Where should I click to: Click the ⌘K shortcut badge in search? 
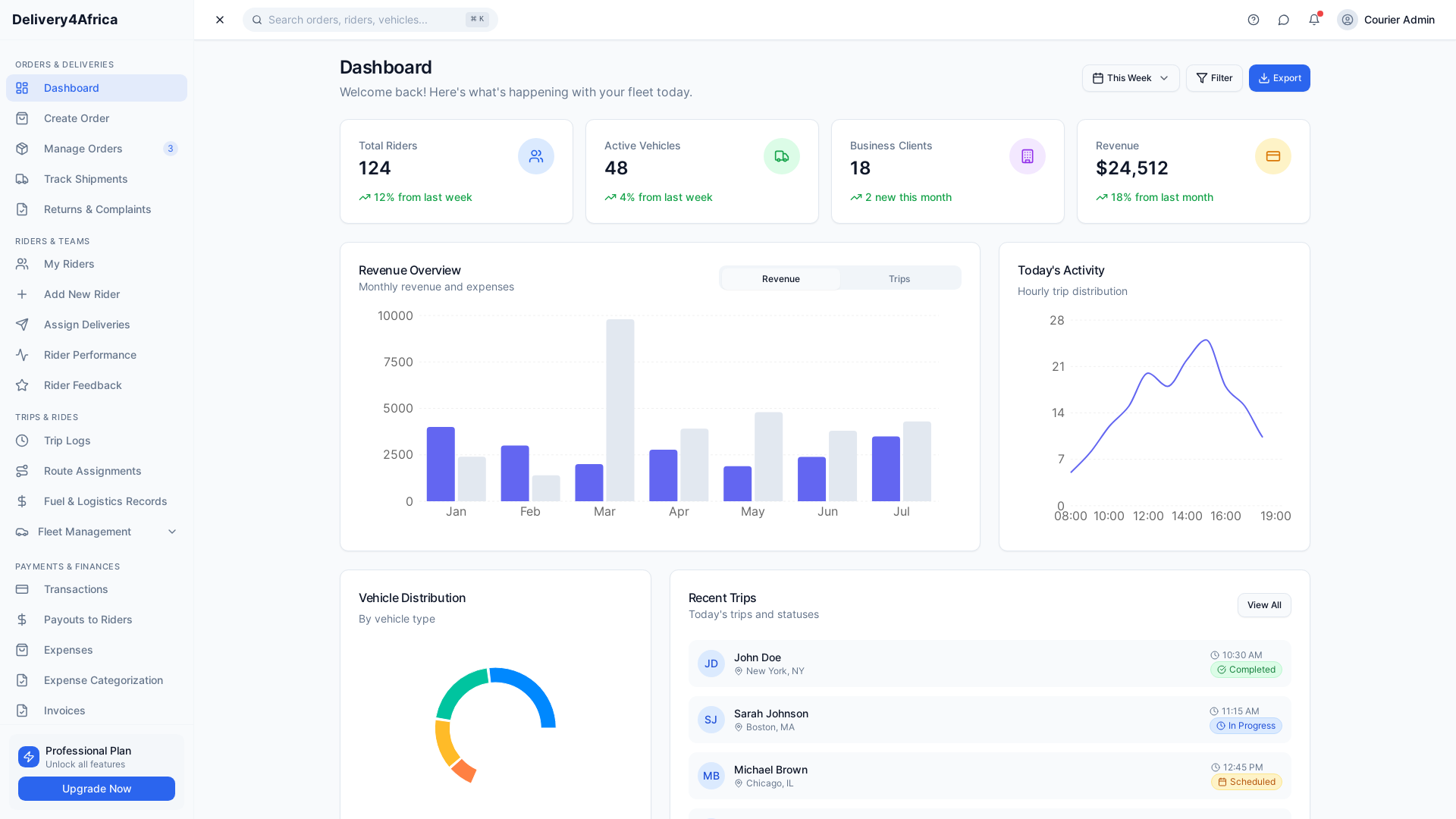point(477,20)
